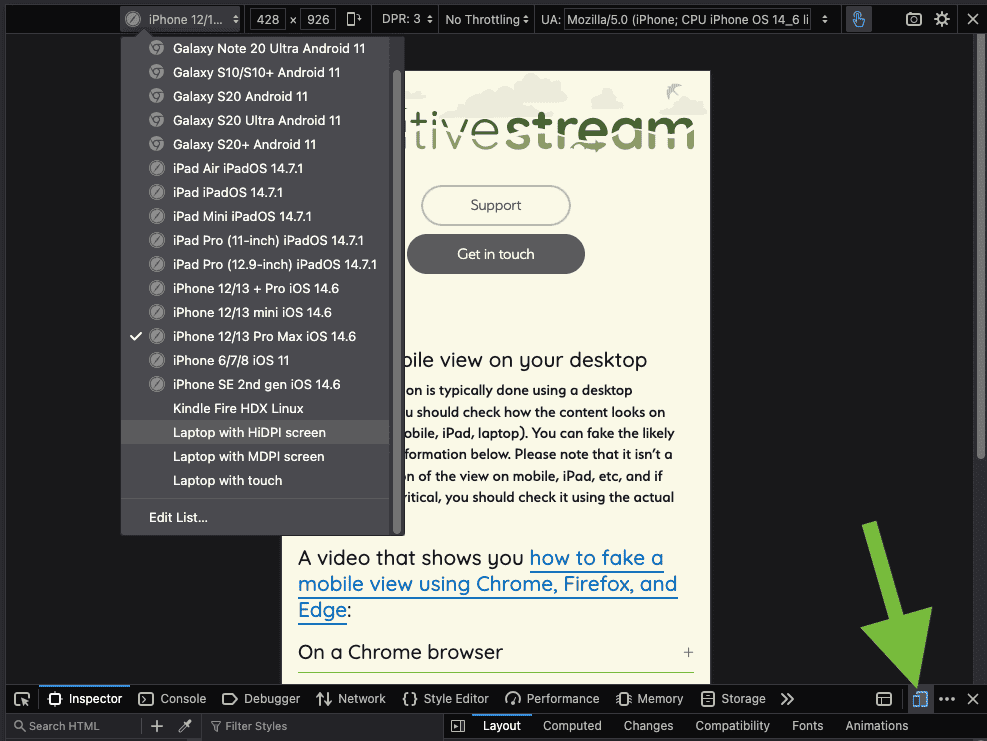987x741 pixels.
Task: Toggle touch simulation
Action: coord(857,19)
